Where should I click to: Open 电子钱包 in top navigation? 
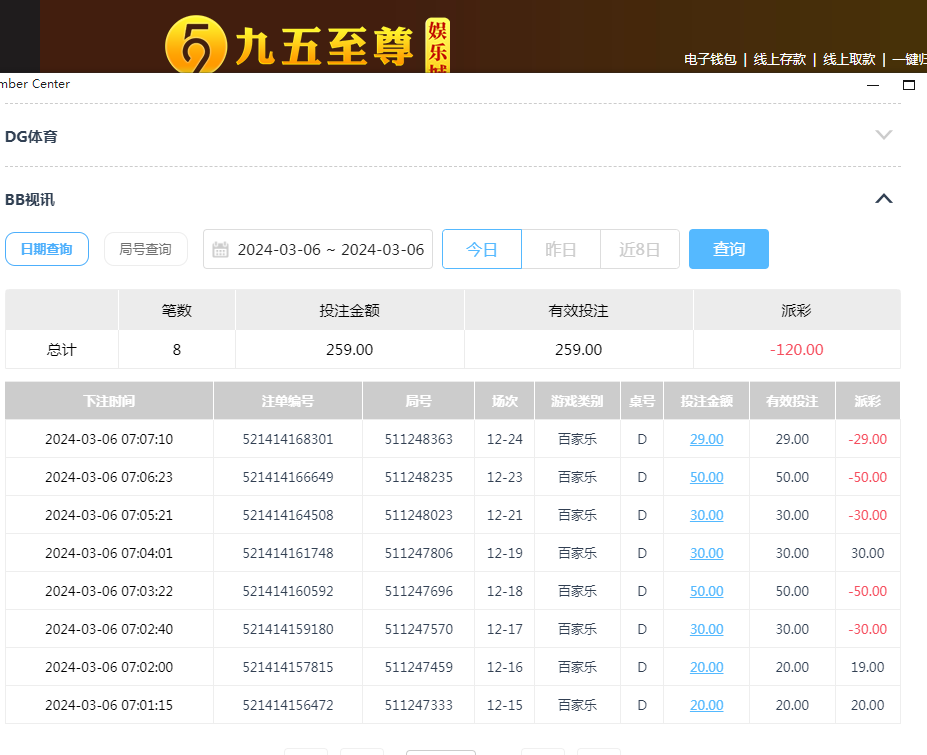click(710, 59)
